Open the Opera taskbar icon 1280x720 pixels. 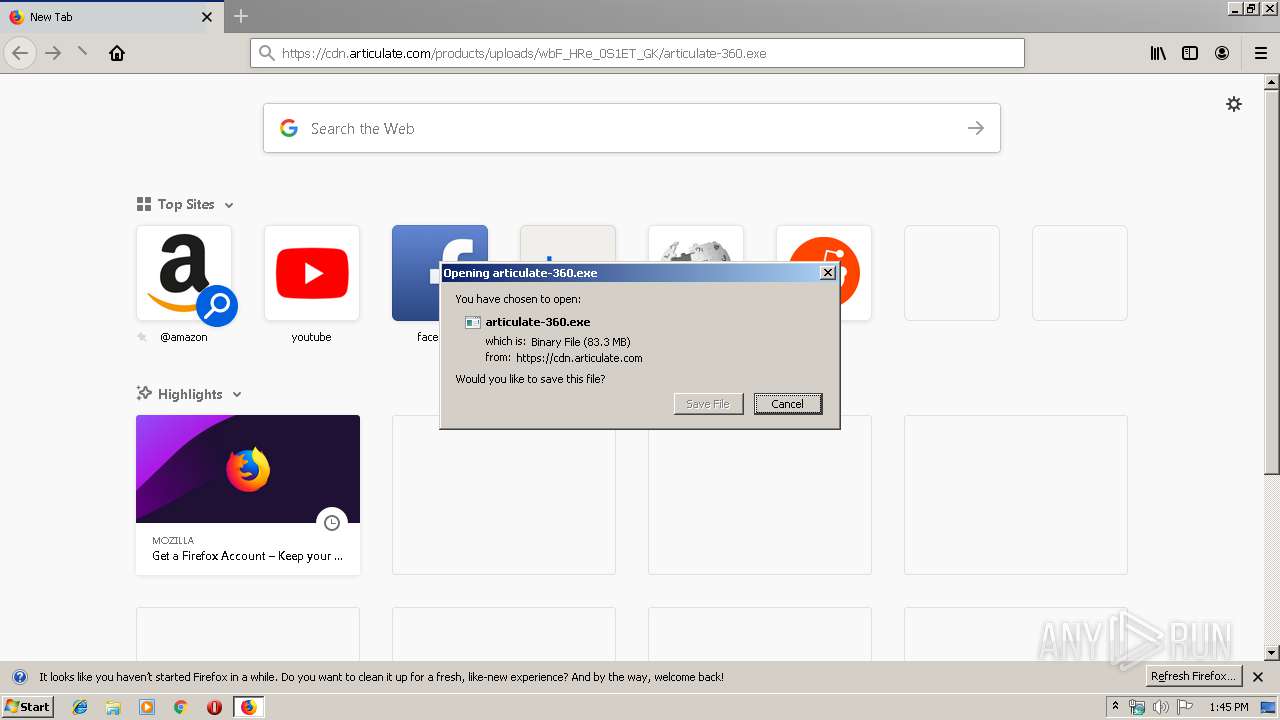pos(214,707)
